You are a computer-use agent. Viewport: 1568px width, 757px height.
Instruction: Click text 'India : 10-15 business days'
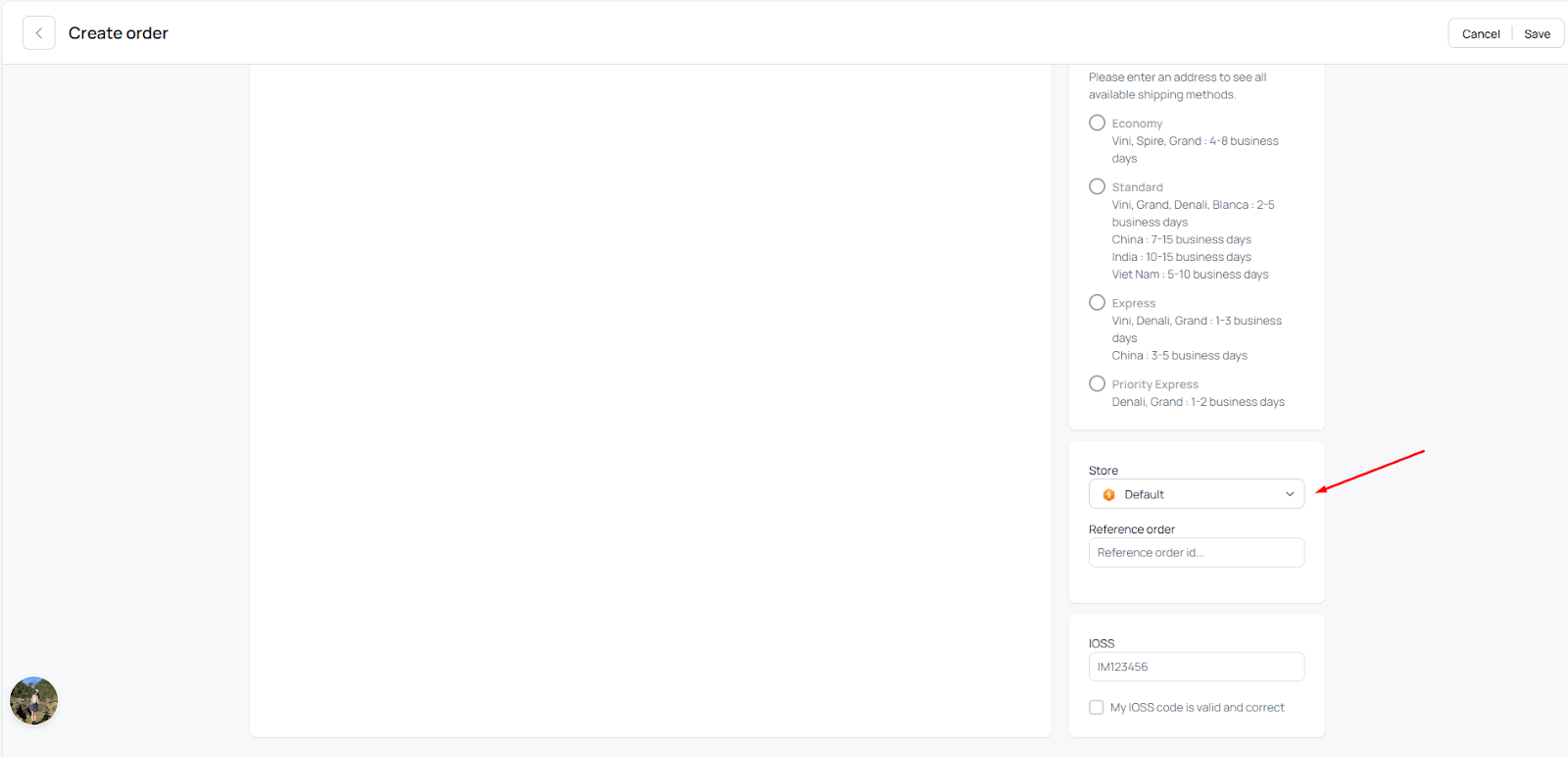click(x=1181, y=257)
